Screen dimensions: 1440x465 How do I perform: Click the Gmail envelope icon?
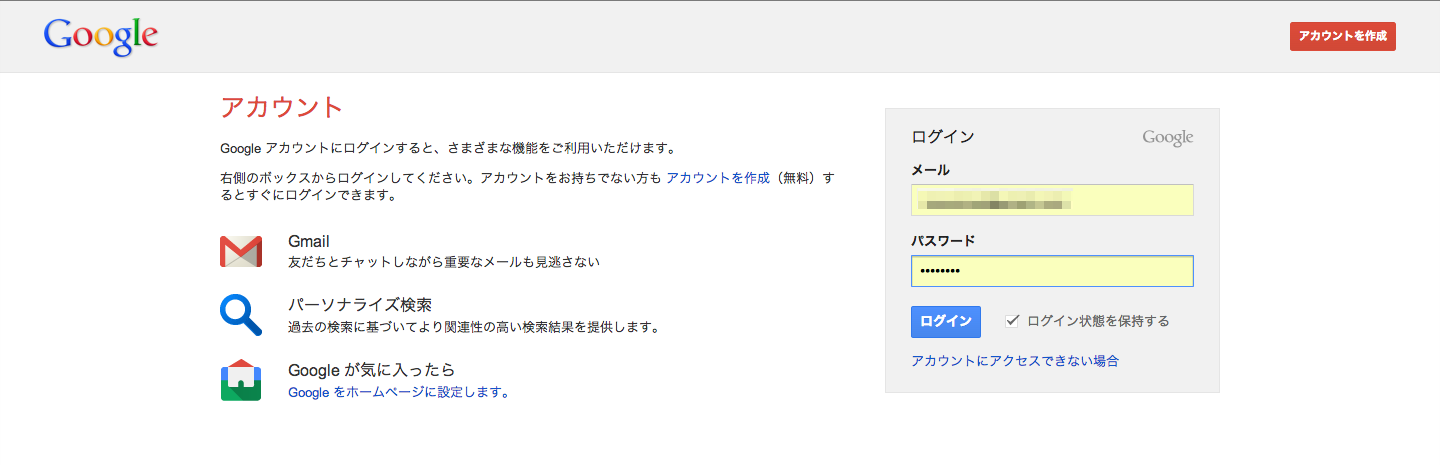(241, 252)
